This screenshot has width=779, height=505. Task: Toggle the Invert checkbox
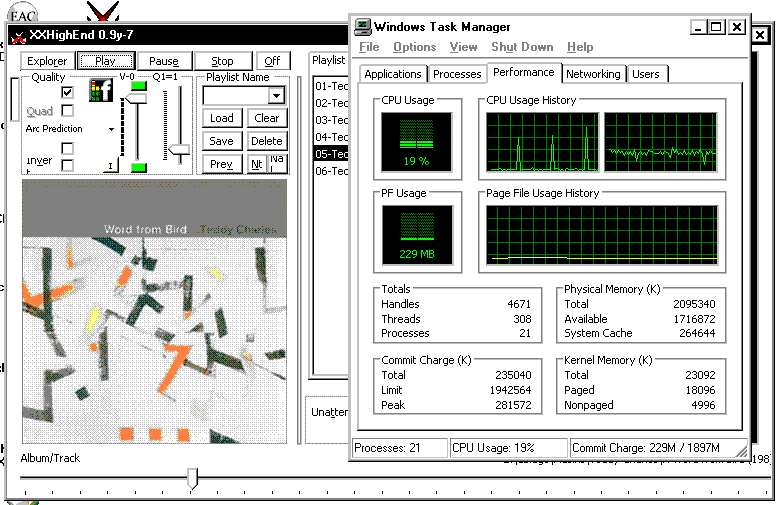(x=67, y=165)
